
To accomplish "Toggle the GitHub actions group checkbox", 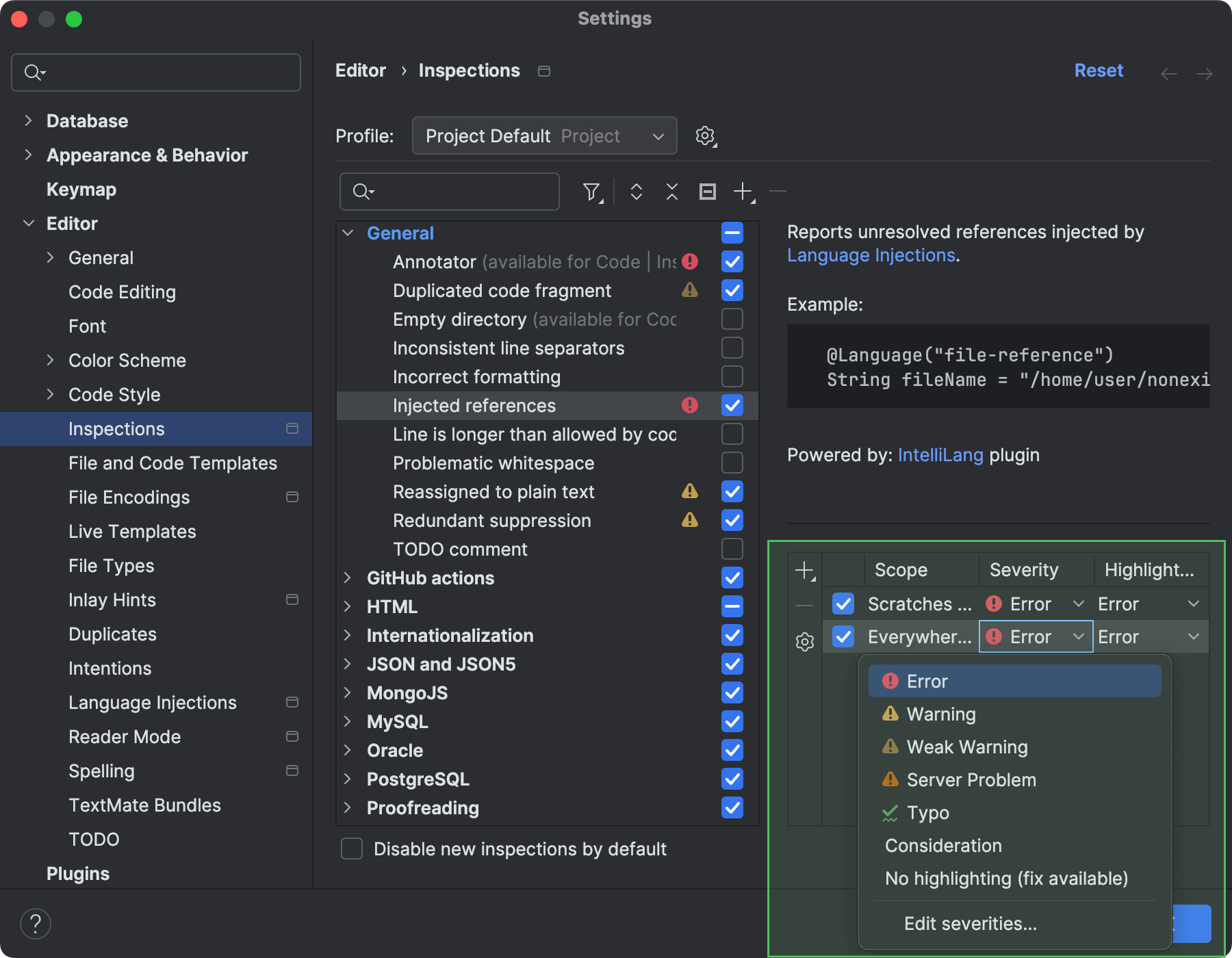I will 732,578.
